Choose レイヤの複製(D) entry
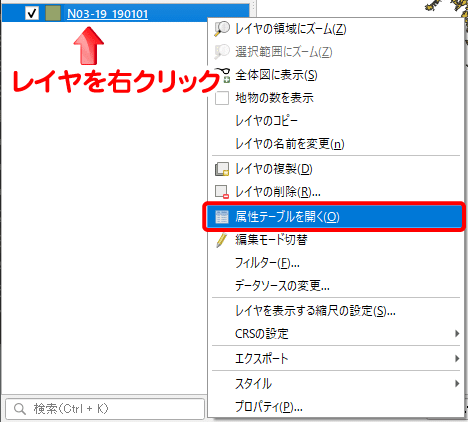 tap(336, 169)
